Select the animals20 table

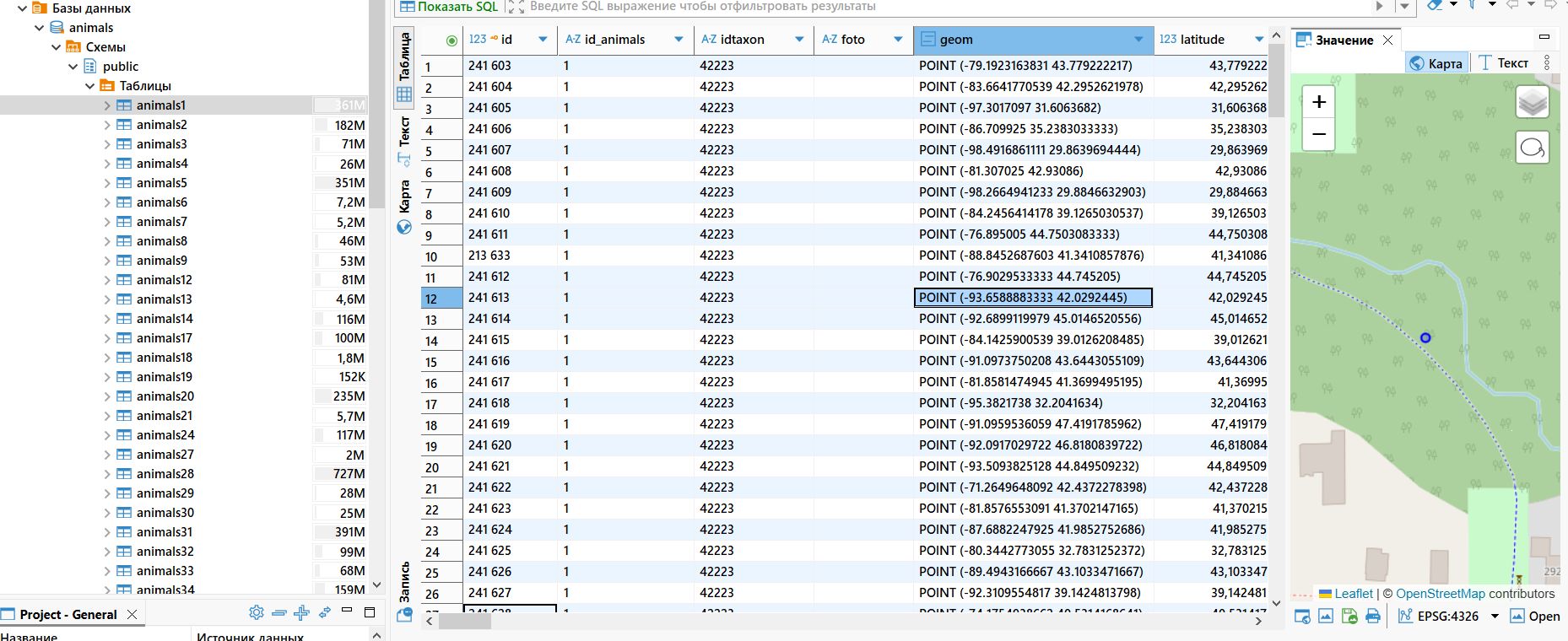tap(165, 396)
